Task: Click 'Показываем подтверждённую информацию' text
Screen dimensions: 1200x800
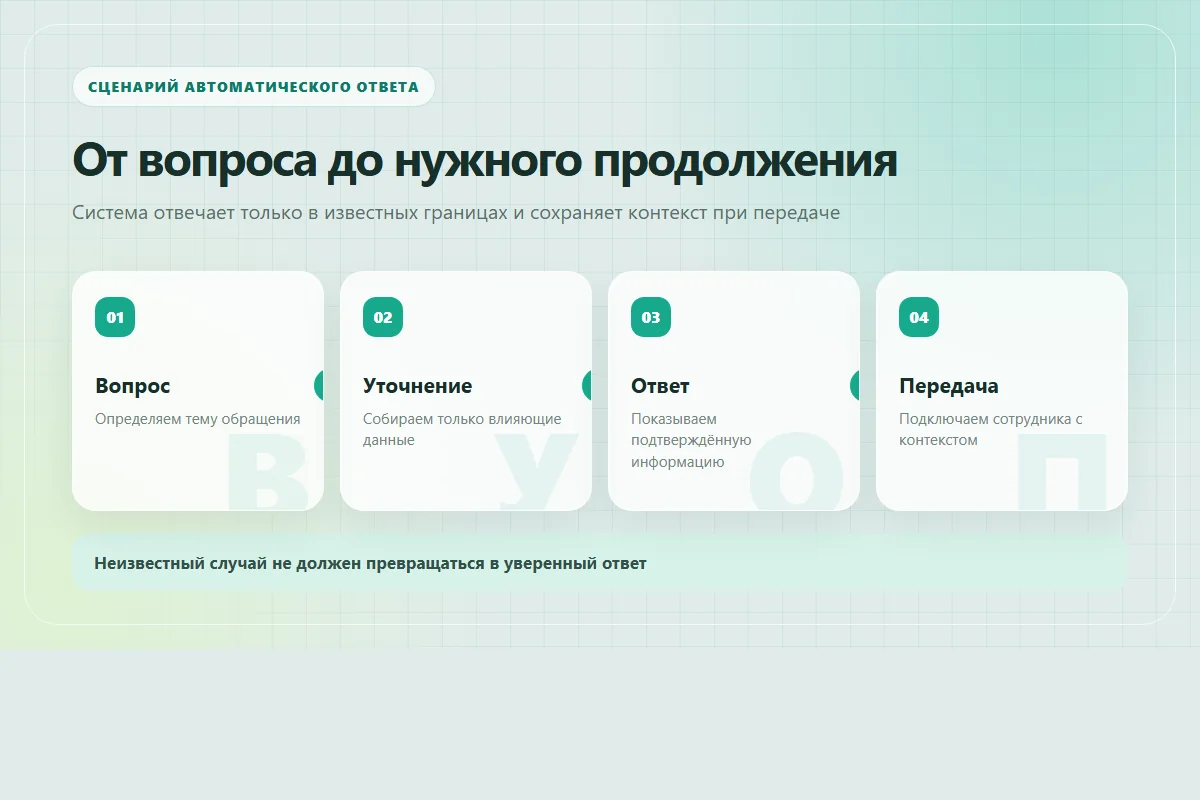Action: pos(691,440)
